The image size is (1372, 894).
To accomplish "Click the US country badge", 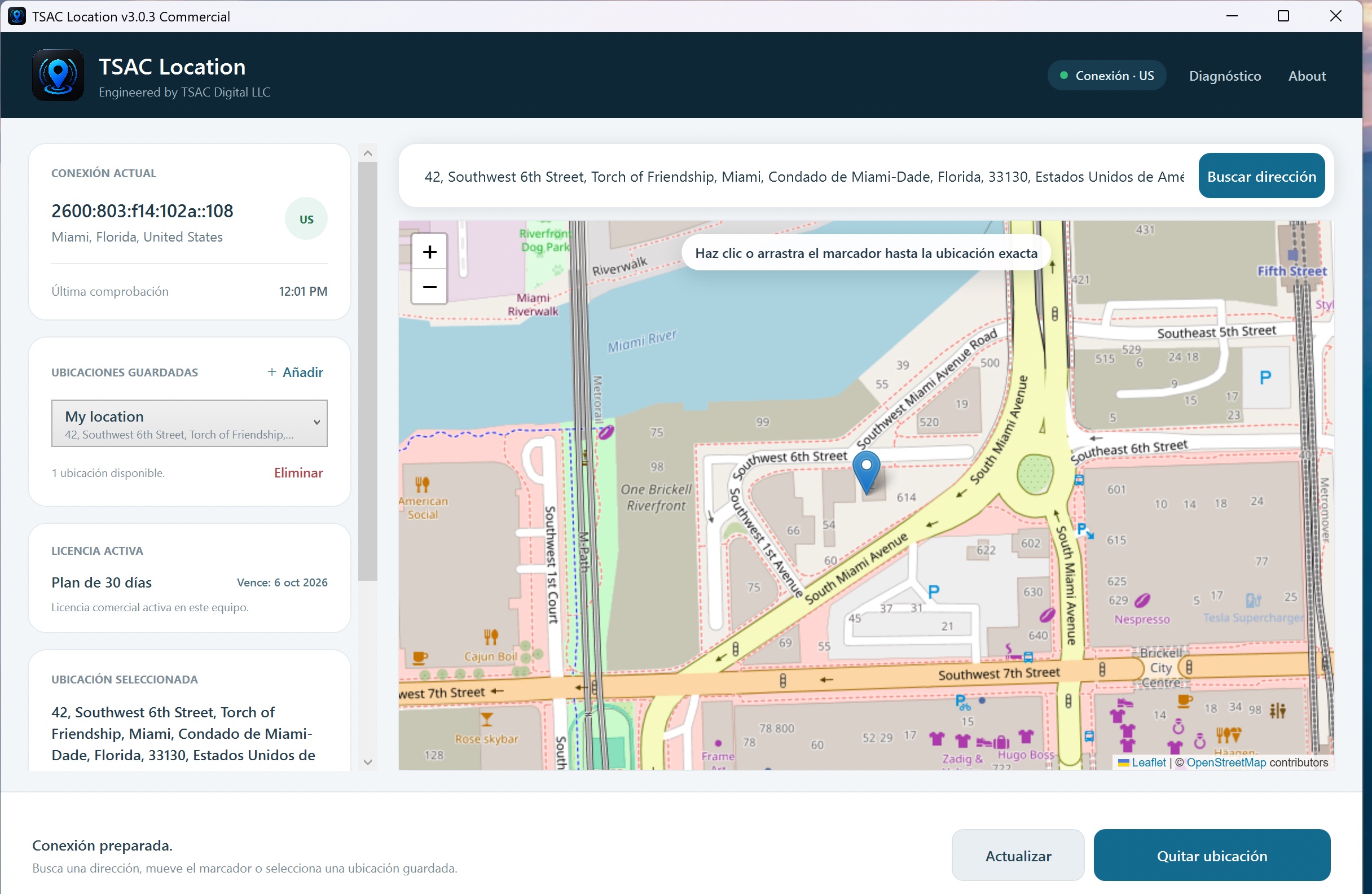I will (307, 219).
